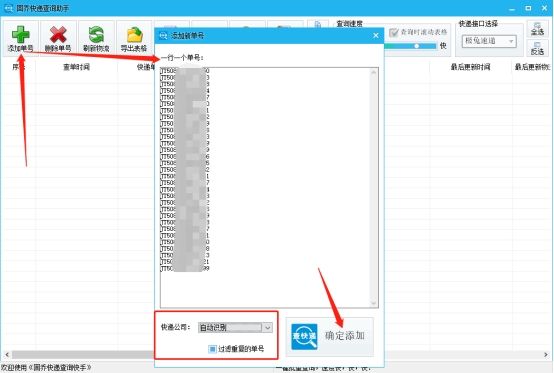Expand the 快递接口选择 courier dropdown
This screenshot has width=554, height=373.
(x=489, y=41)
